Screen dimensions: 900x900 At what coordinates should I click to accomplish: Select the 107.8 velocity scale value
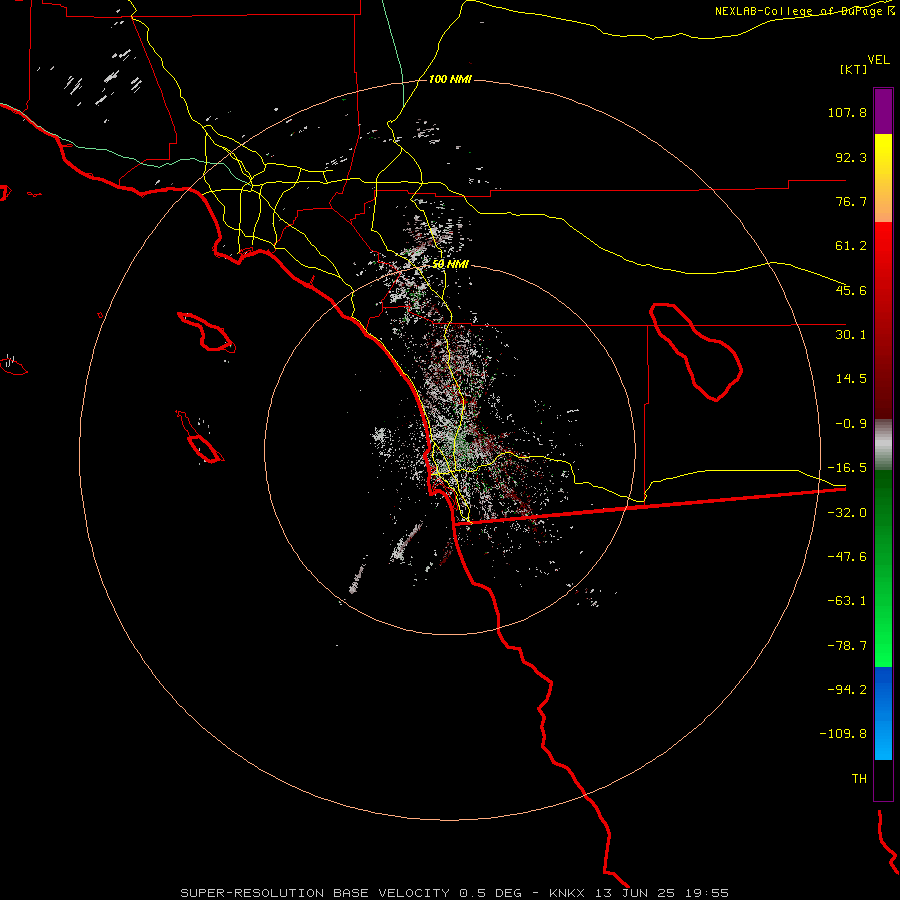(847, 112)
